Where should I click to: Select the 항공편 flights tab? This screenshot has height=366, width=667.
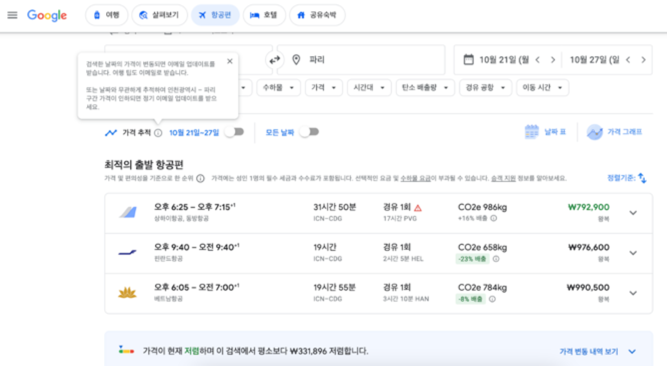pyautogui.click(x=215, y=15)
